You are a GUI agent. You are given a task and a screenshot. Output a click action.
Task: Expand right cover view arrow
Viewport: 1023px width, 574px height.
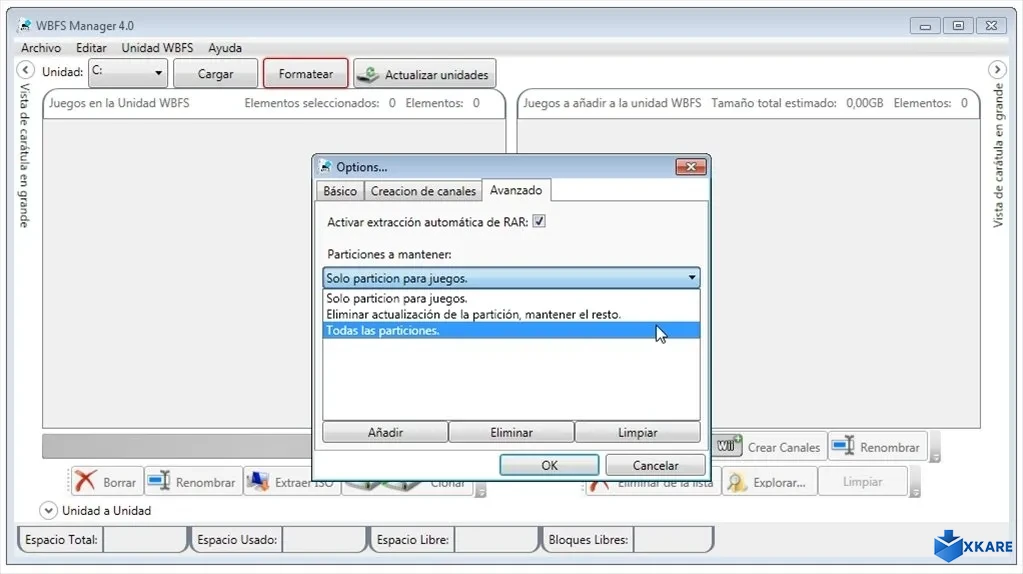997,69
